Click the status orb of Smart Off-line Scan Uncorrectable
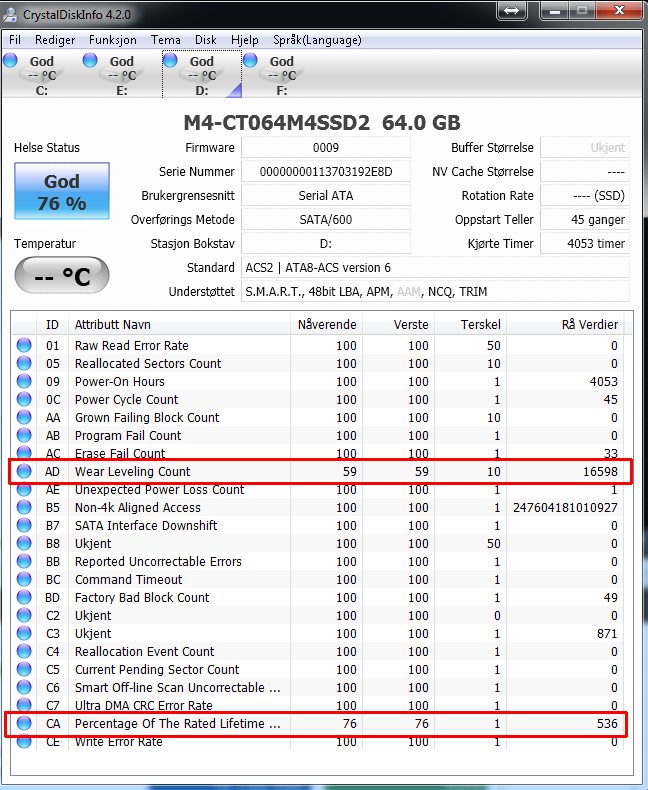Screen dimensions: 648x790 [24, 687]
